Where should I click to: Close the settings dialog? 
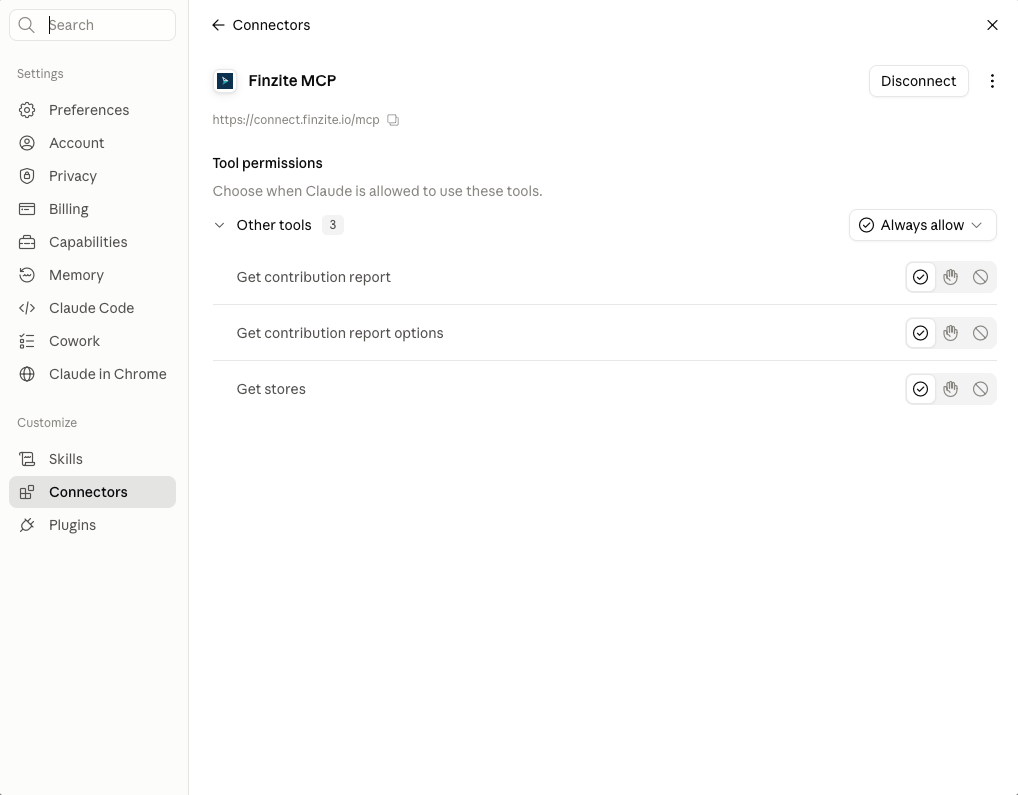coord(992,25)
